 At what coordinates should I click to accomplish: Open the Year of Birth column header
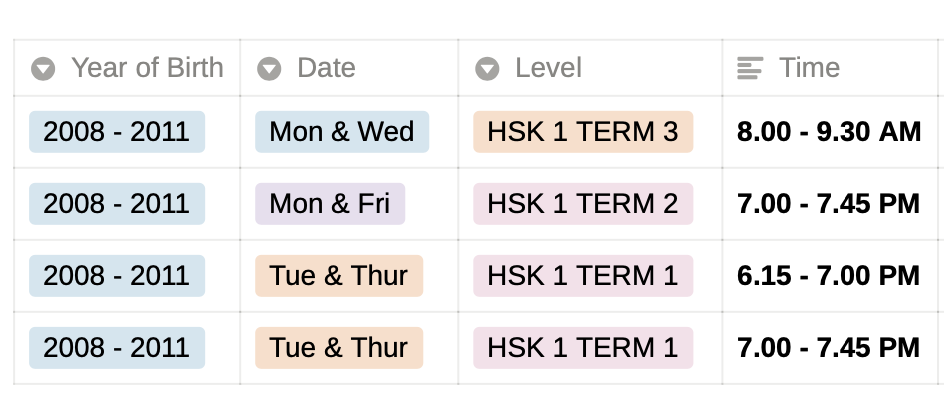click(127, 67)
